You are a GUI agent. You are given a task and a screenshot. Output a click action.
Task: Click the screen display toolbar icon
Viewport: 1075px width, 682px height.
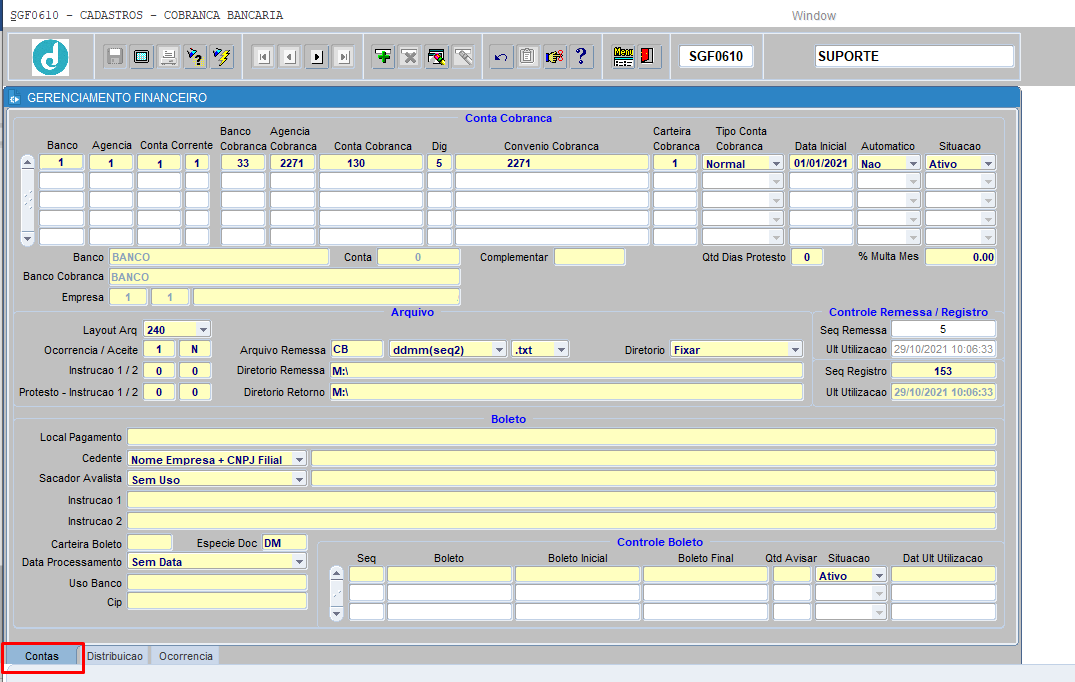pos(142,57)
